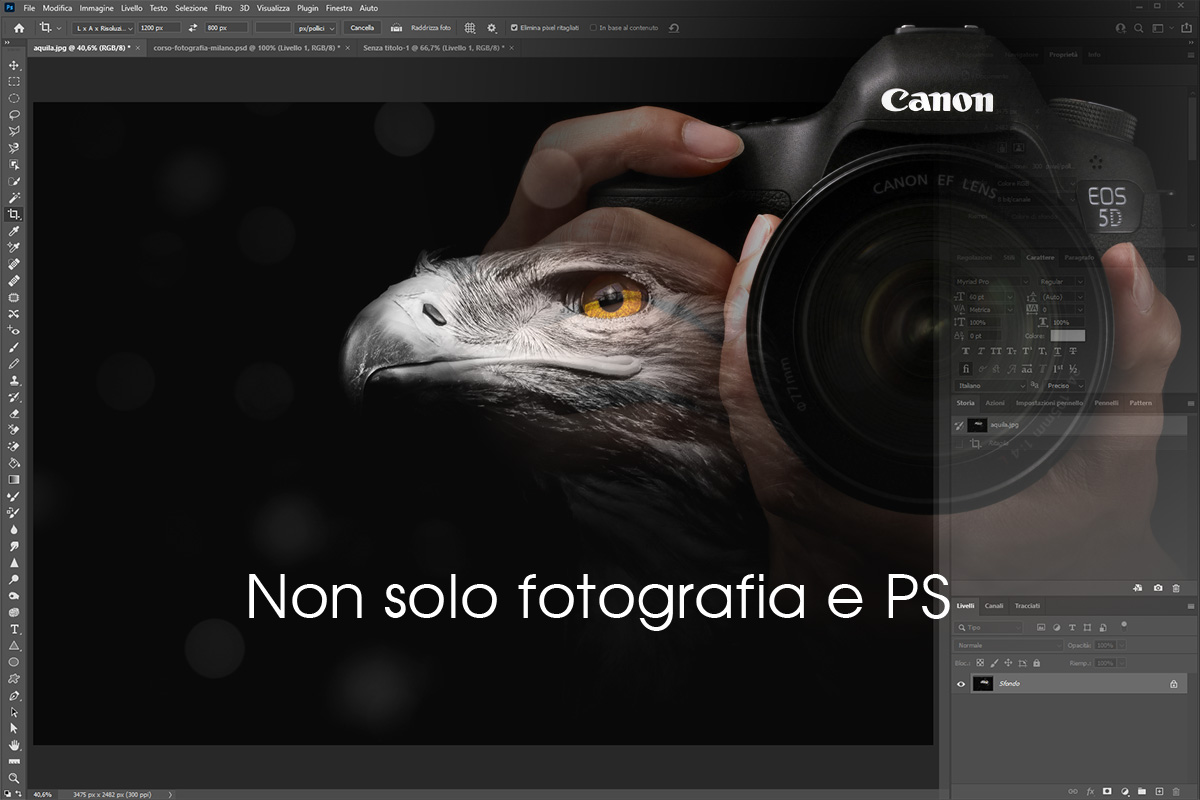
Task: Select the Elliptical Marquee tool
Action: pos(14,98)
